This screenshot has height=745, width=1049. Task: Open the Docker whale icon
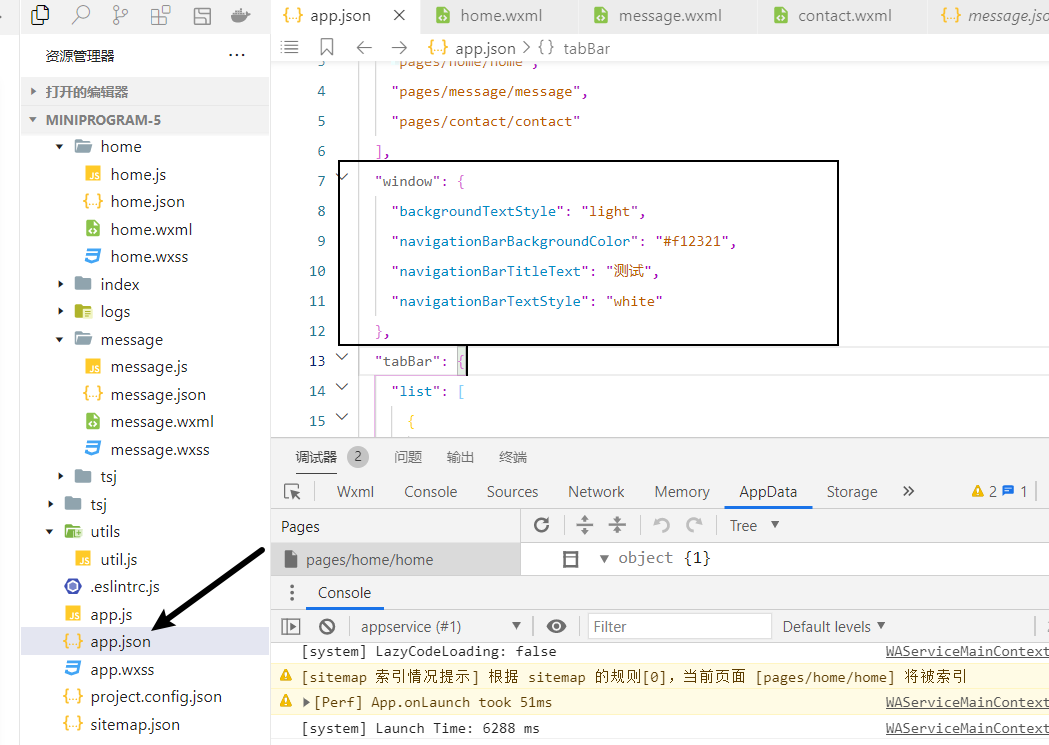coord(240,15)
